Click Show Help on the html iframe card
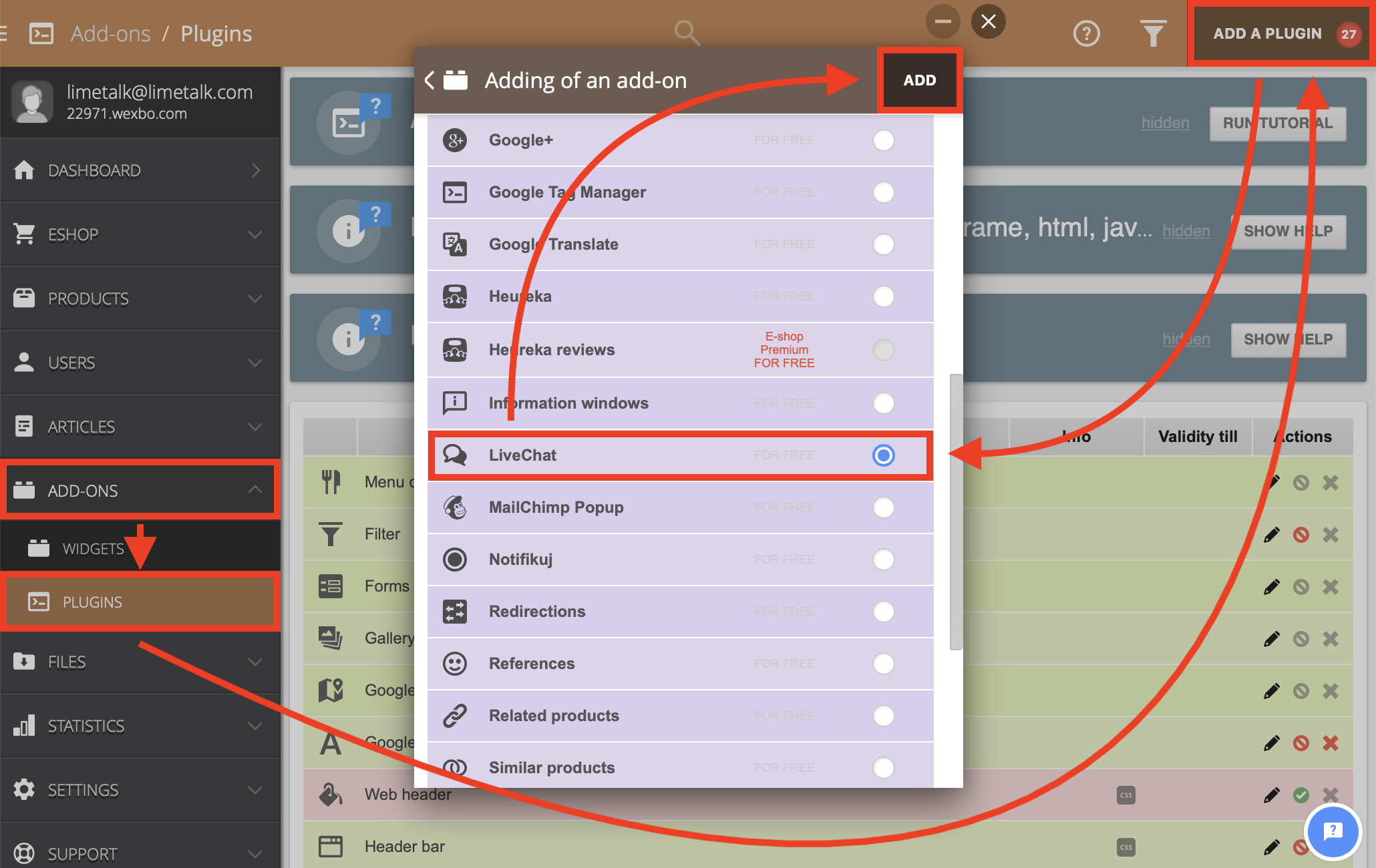1376x868 pixels. click(1288, 231)
